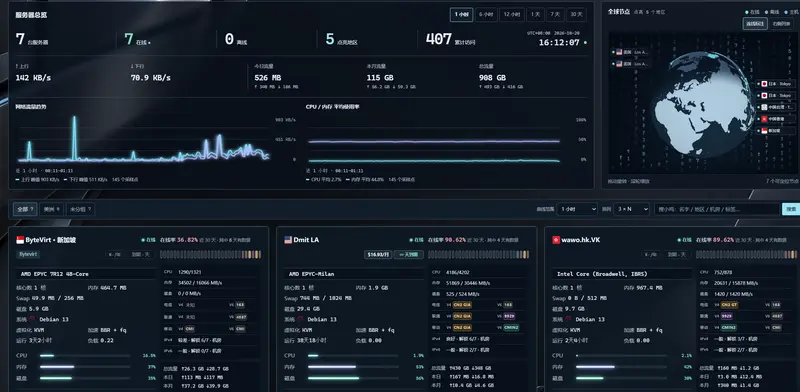Click the 16:12:07 clock display
Screen dimensions: 800x392
tap(559, 42)
